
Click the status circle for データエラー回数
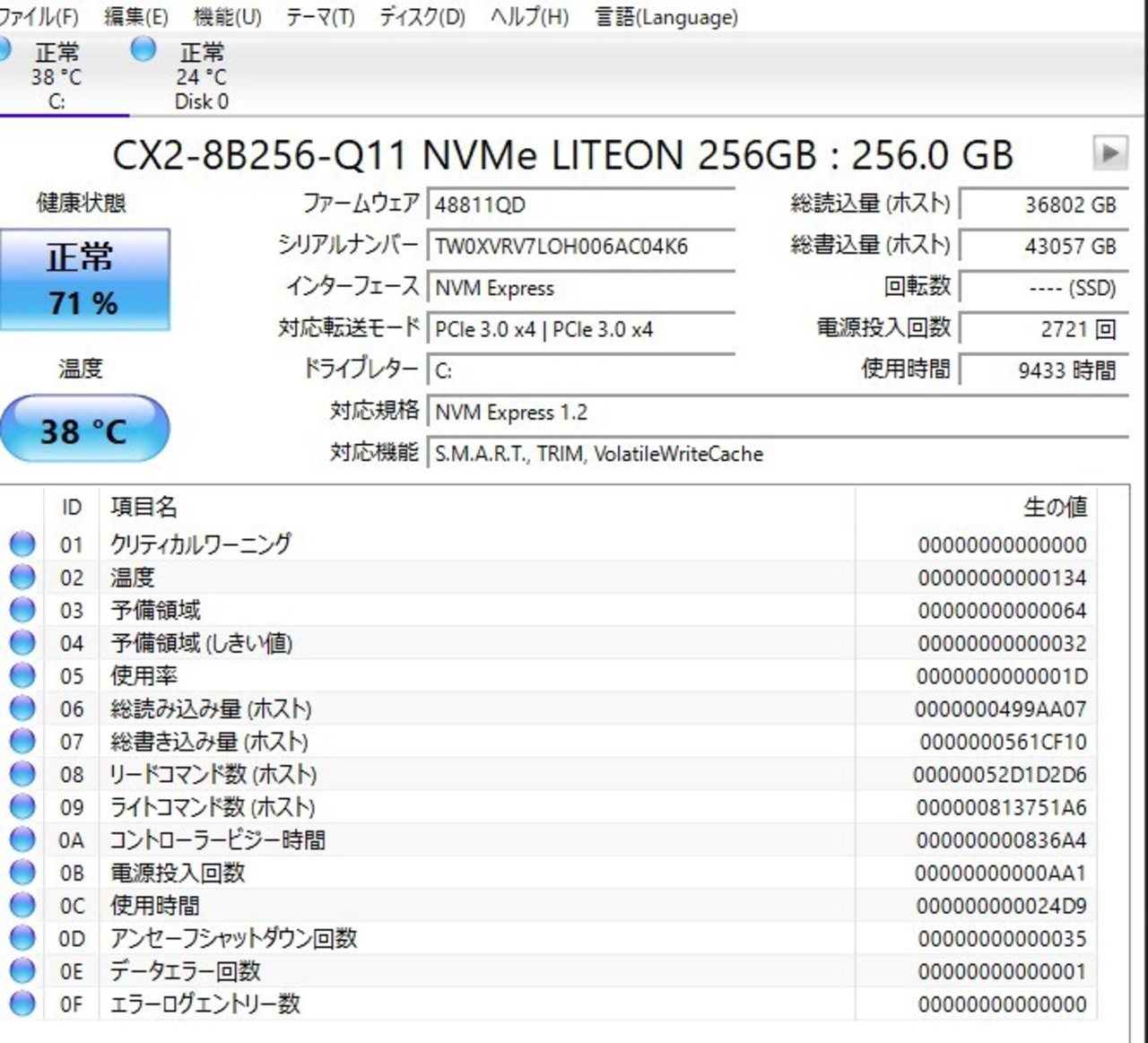(22, 971)
